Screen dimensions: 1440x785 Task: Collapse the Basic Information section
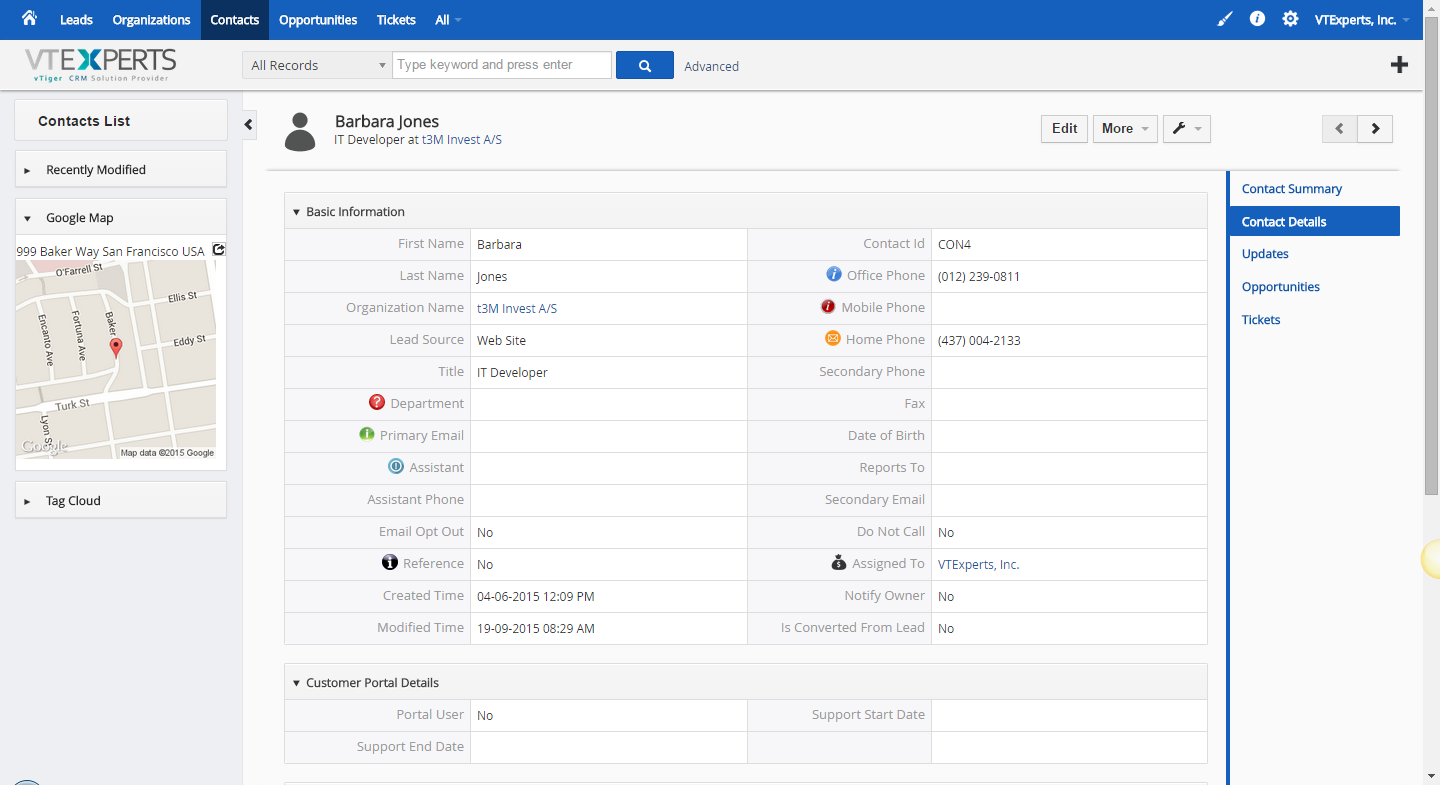[x=296, y=212]
